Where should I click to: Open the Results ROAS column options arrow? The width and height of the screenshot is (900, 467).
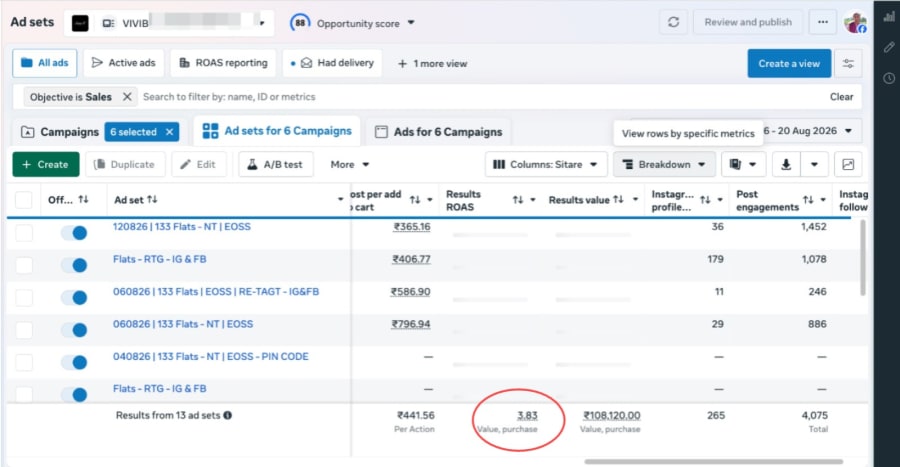533,200
